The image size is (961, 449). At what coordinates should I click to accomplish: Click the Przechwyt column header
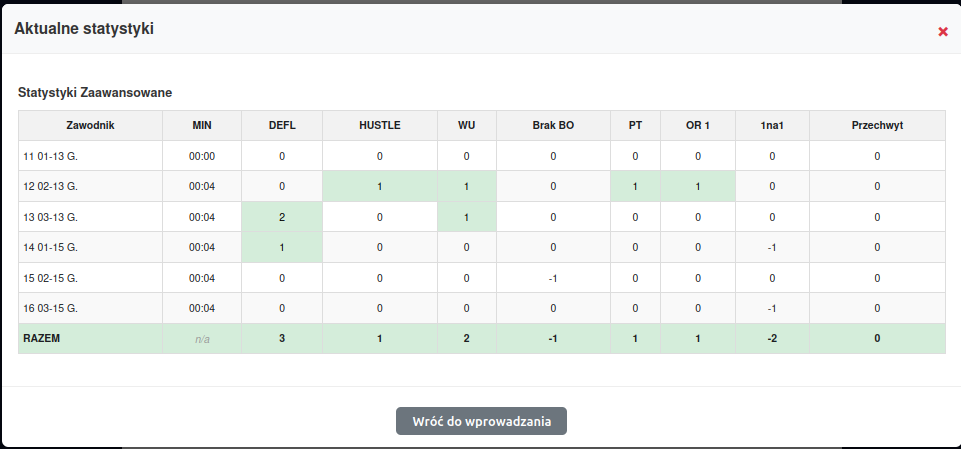877,126
